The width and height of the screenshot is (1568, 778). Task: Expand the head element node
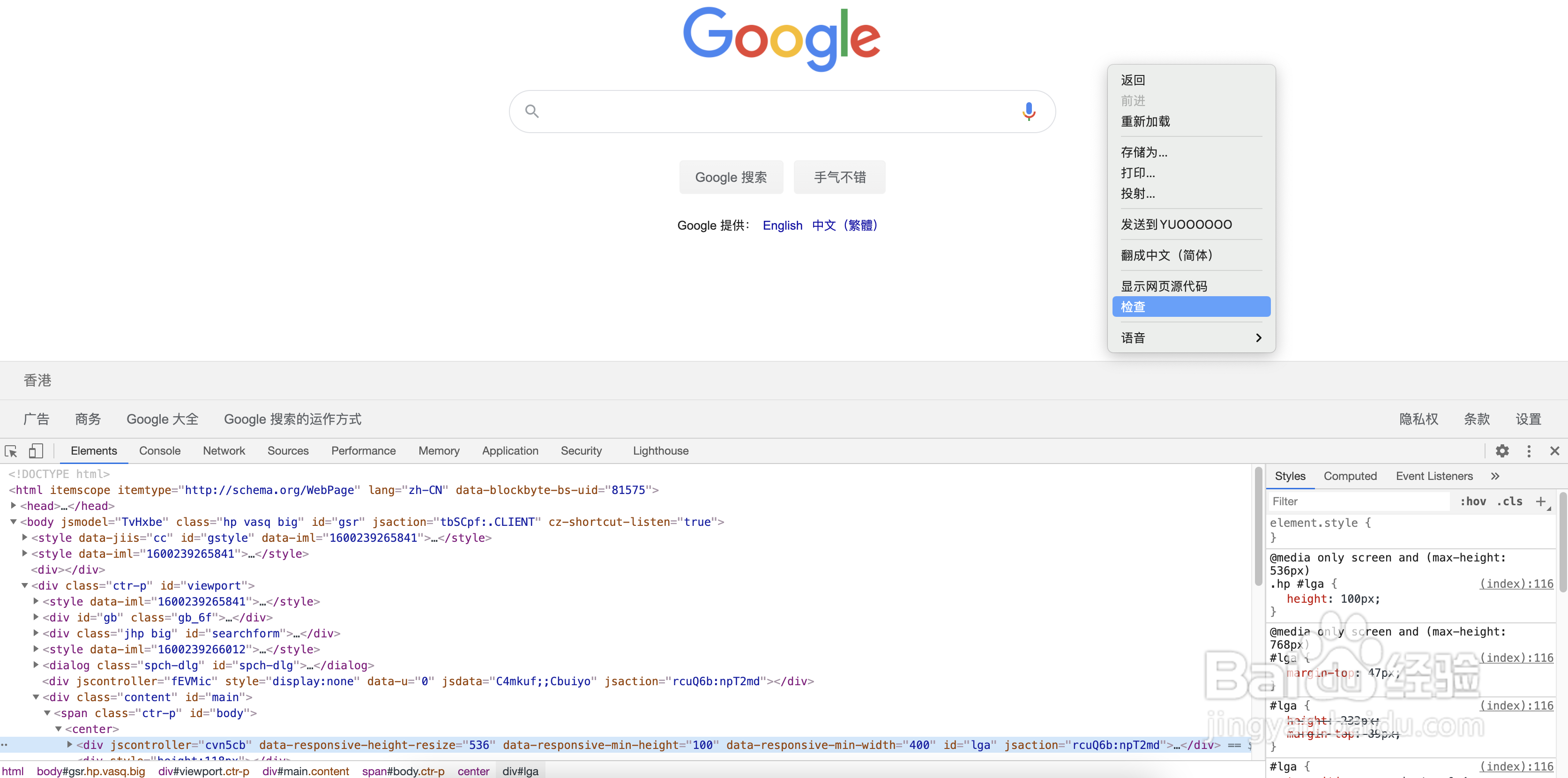click(14, 505)
